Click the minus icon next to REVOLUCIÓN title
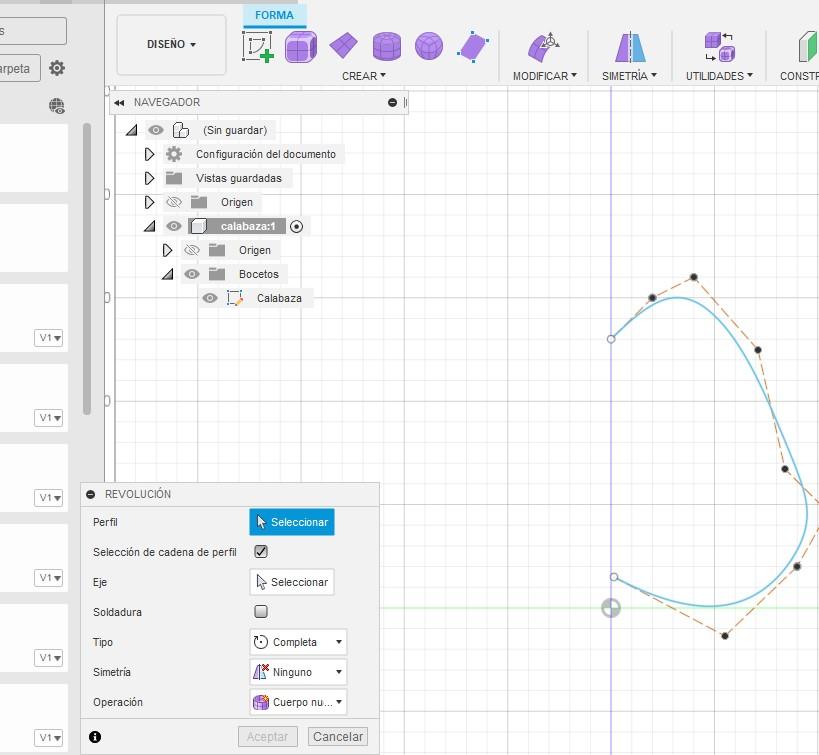Viewport: 819px width, 755px height. 90,494
